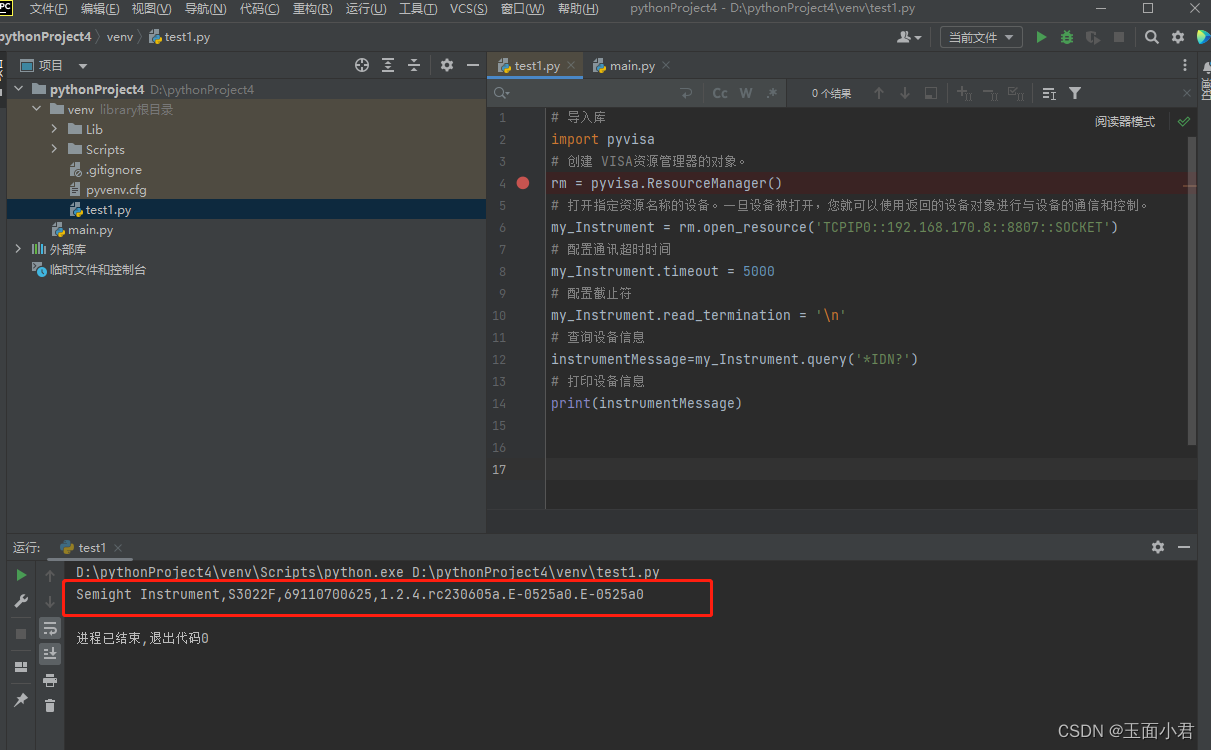Open the 文件(F) menu

pyautogui.click(x=49, y=9)
